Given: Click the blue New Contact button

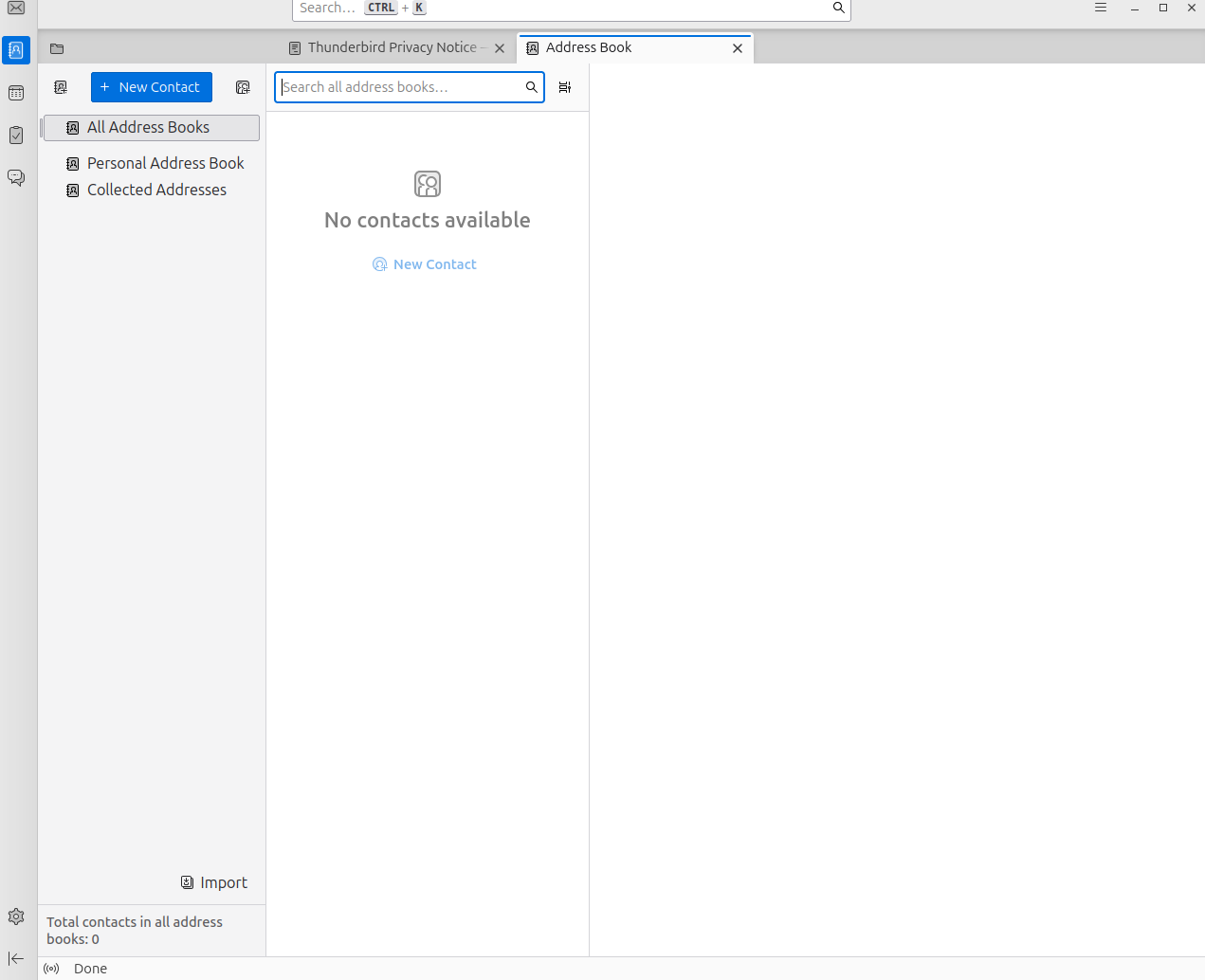Looking at the screenshot, I should (152, 87).
